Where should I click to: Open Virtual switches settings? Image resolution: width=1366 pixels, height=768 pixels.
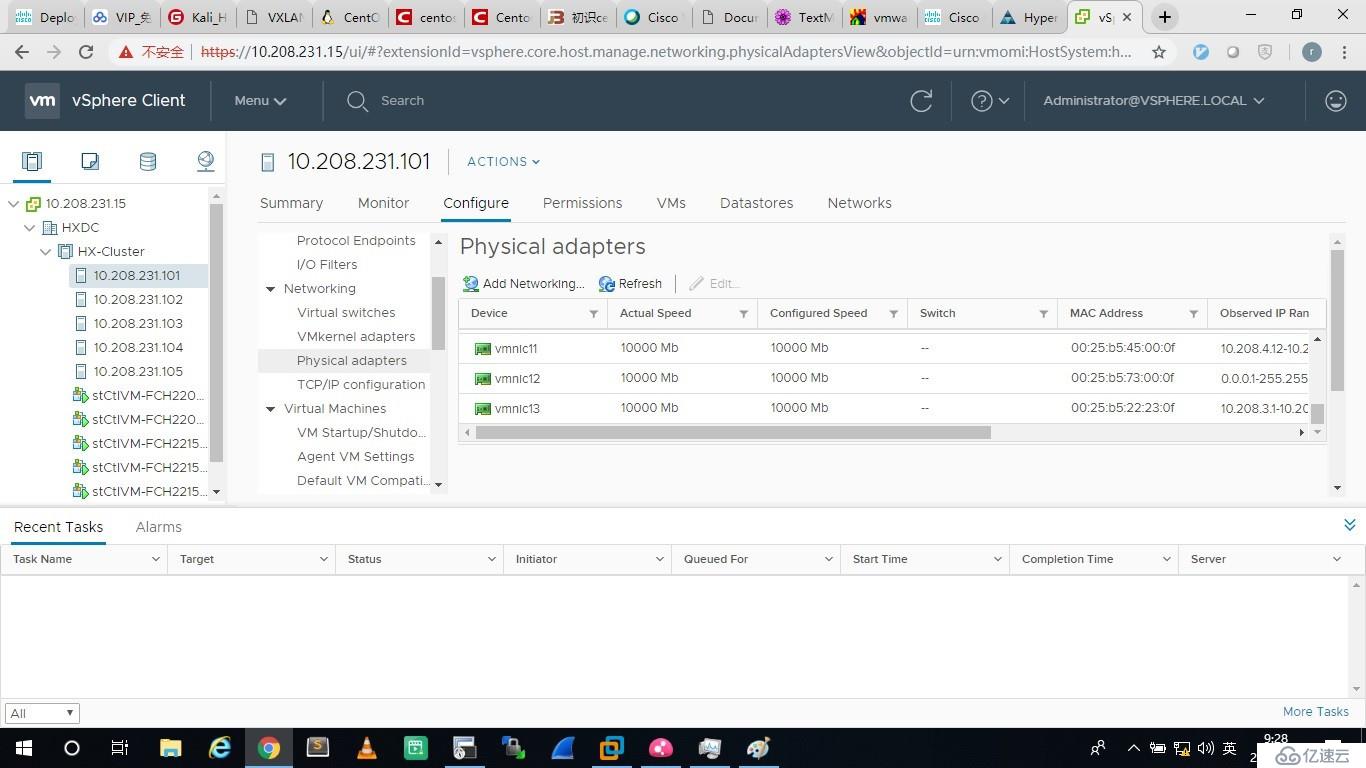click(346, 313)
